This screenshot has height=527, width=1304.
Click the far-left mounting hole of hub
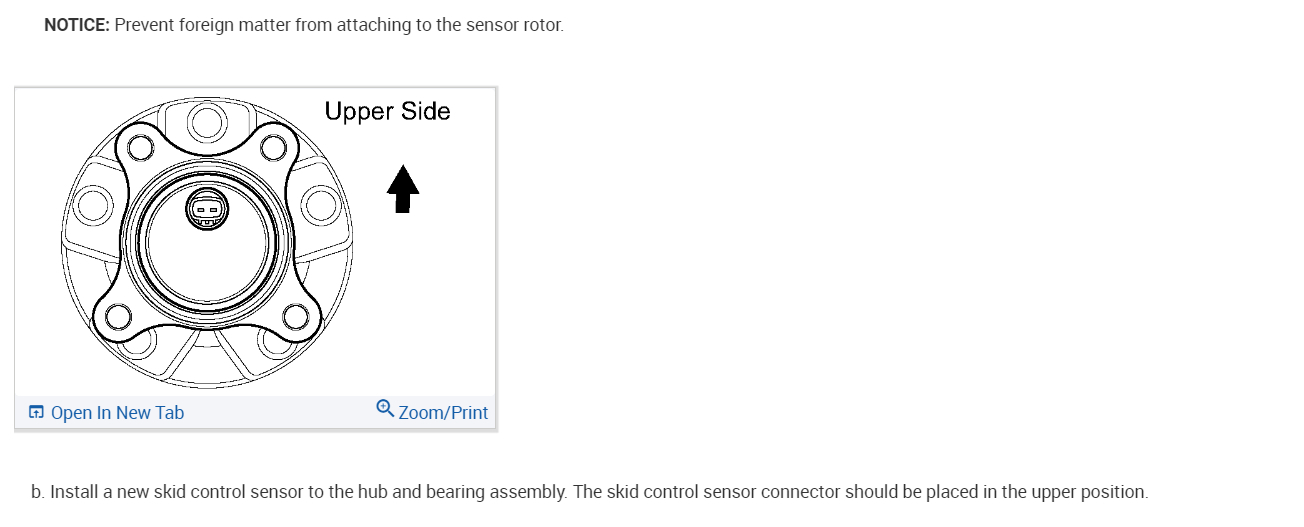[x=92, y=208]
